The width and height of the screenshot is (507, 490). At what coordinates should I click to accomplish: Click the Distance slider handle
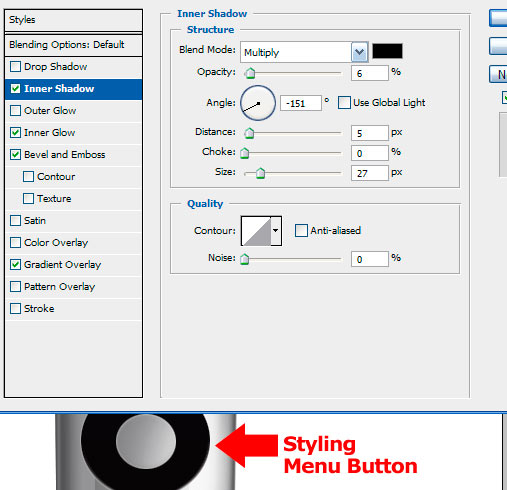[249, 133]
